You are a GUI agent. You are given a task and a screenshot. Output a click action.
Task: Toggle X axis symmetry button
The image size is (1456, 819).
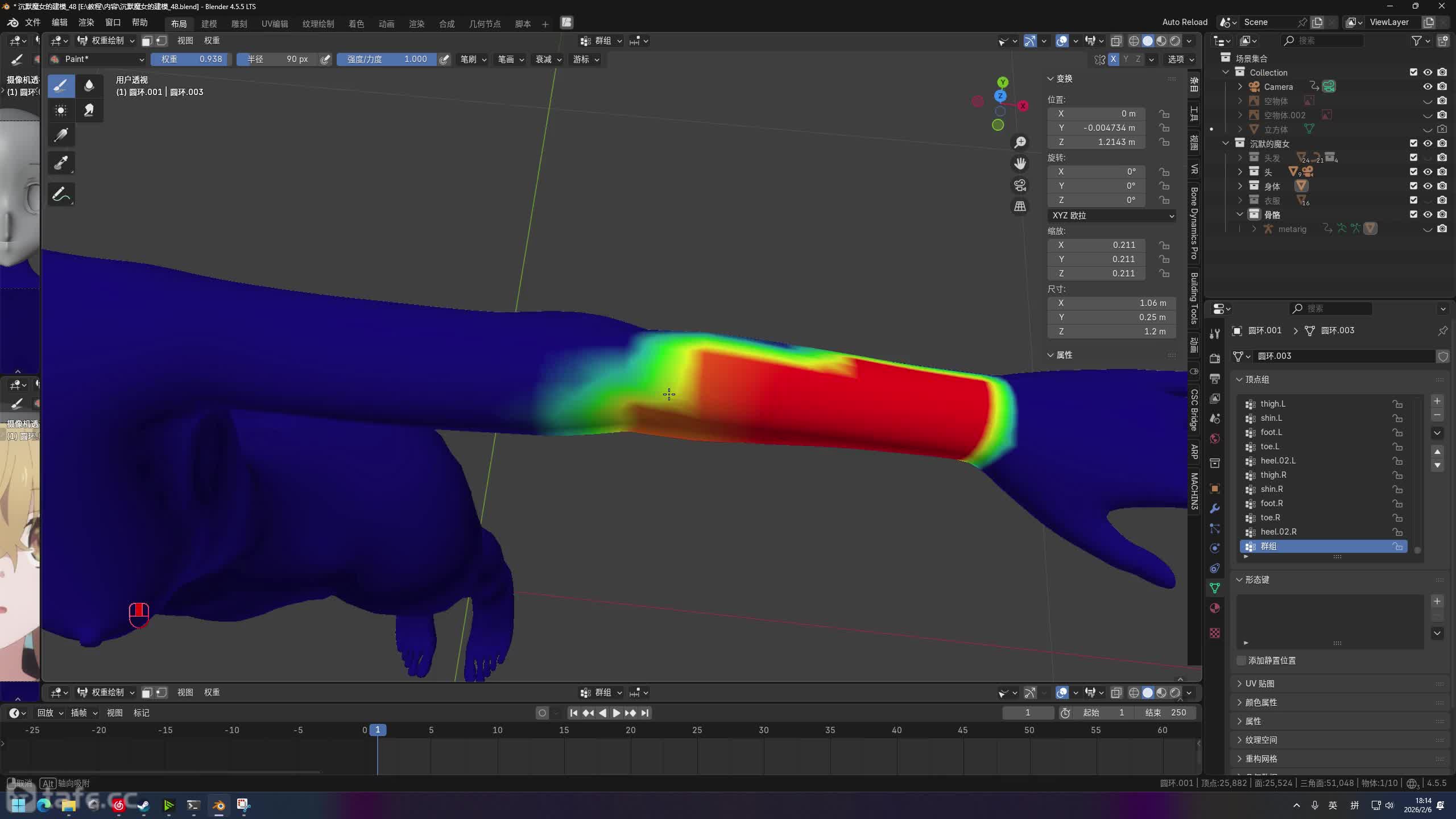point(1113,59)
